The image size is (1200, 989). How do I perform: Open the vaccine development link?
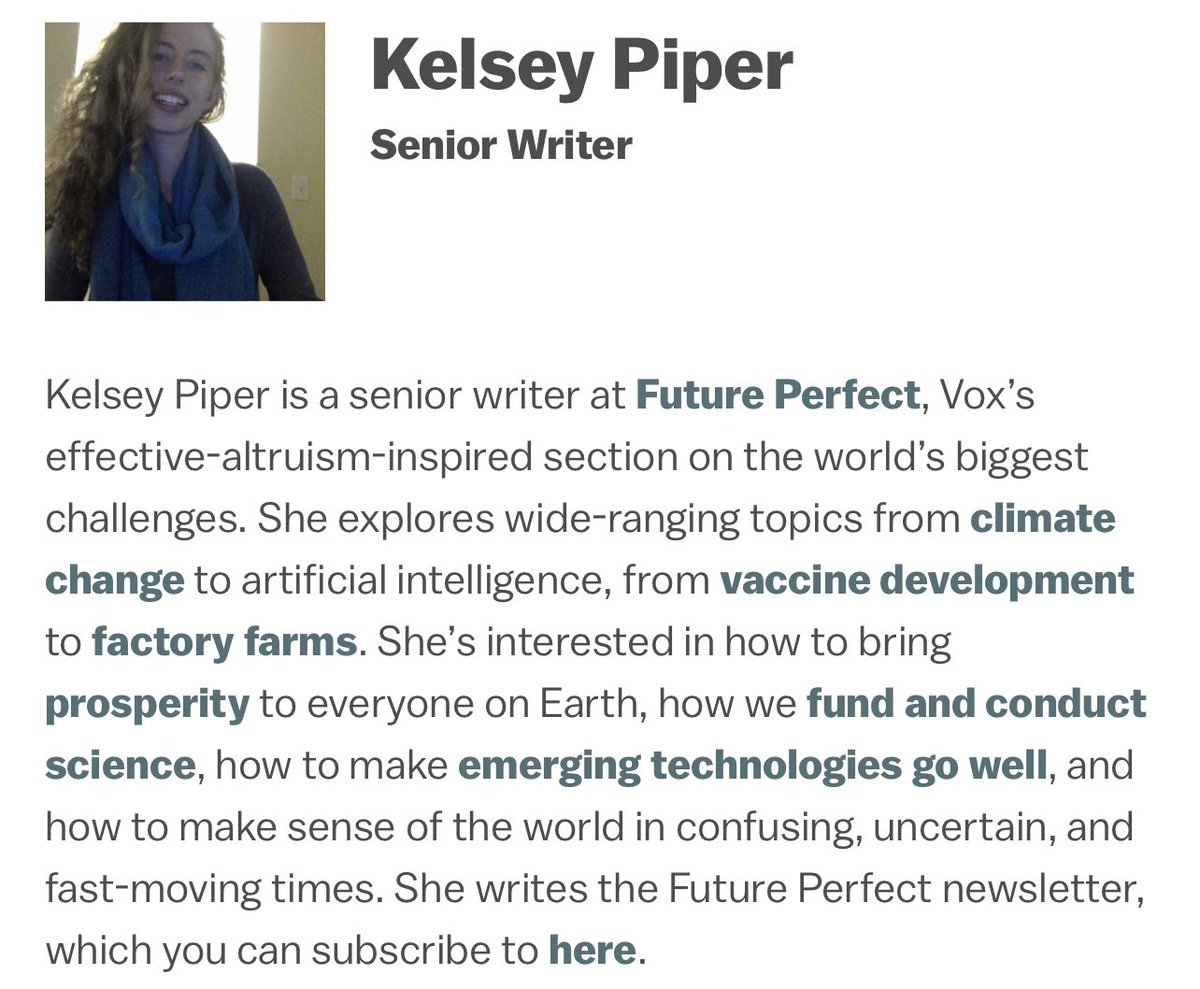pos(927,580)
